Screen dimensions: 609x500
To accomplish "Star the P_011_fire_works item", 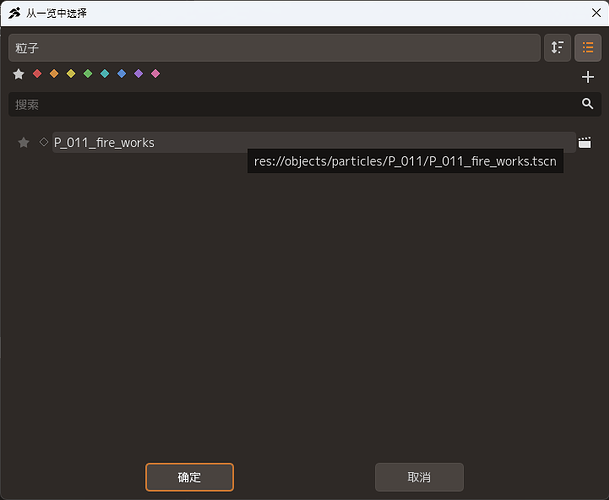I will point(24,143).
